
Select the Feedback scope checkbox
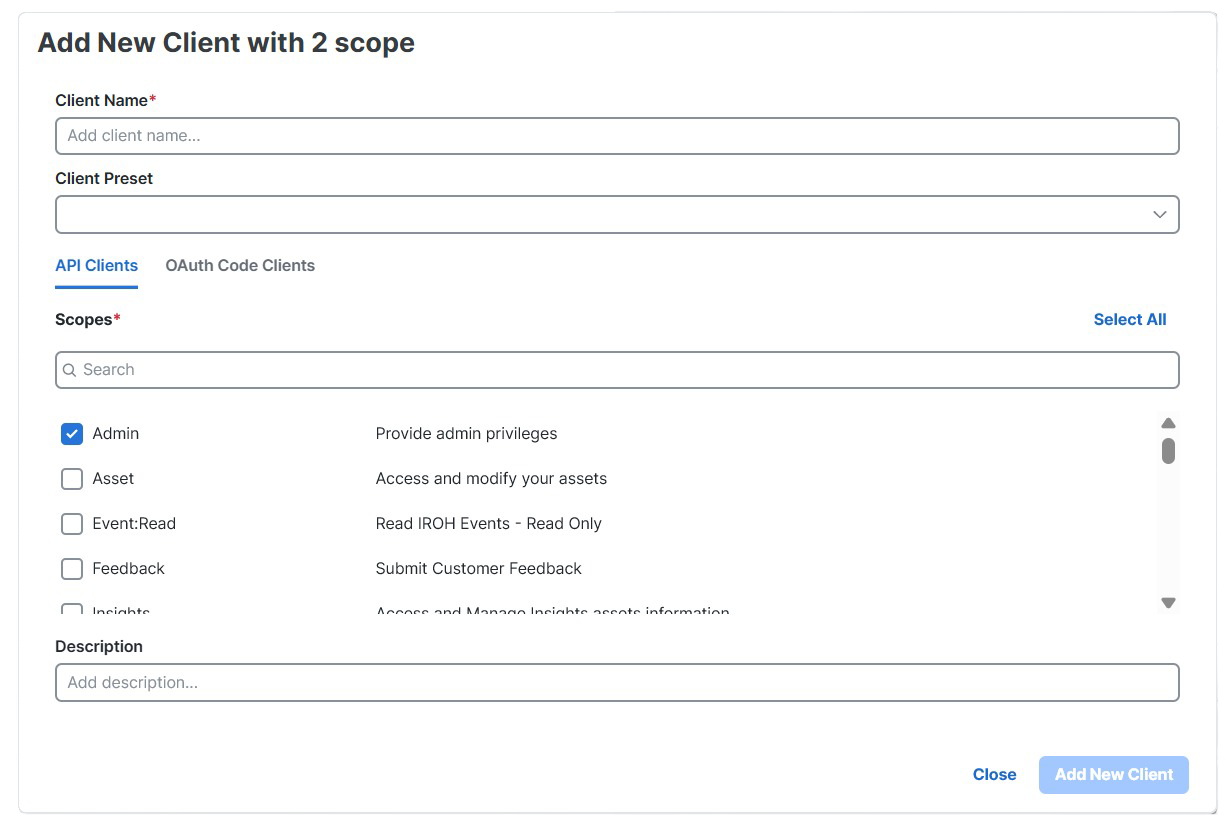coord(71,568)
